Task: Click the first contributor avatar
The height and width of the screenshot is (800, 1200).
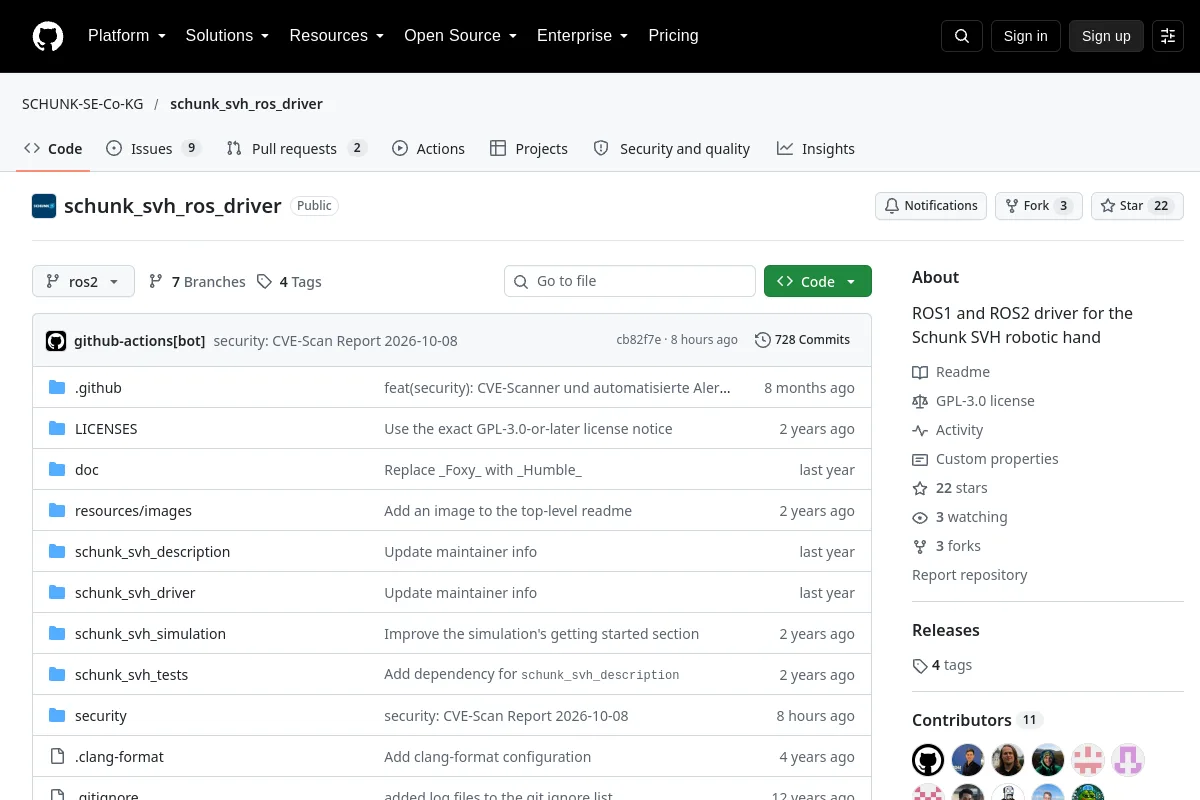Action: pyautogui.click(x=928, y=760)
